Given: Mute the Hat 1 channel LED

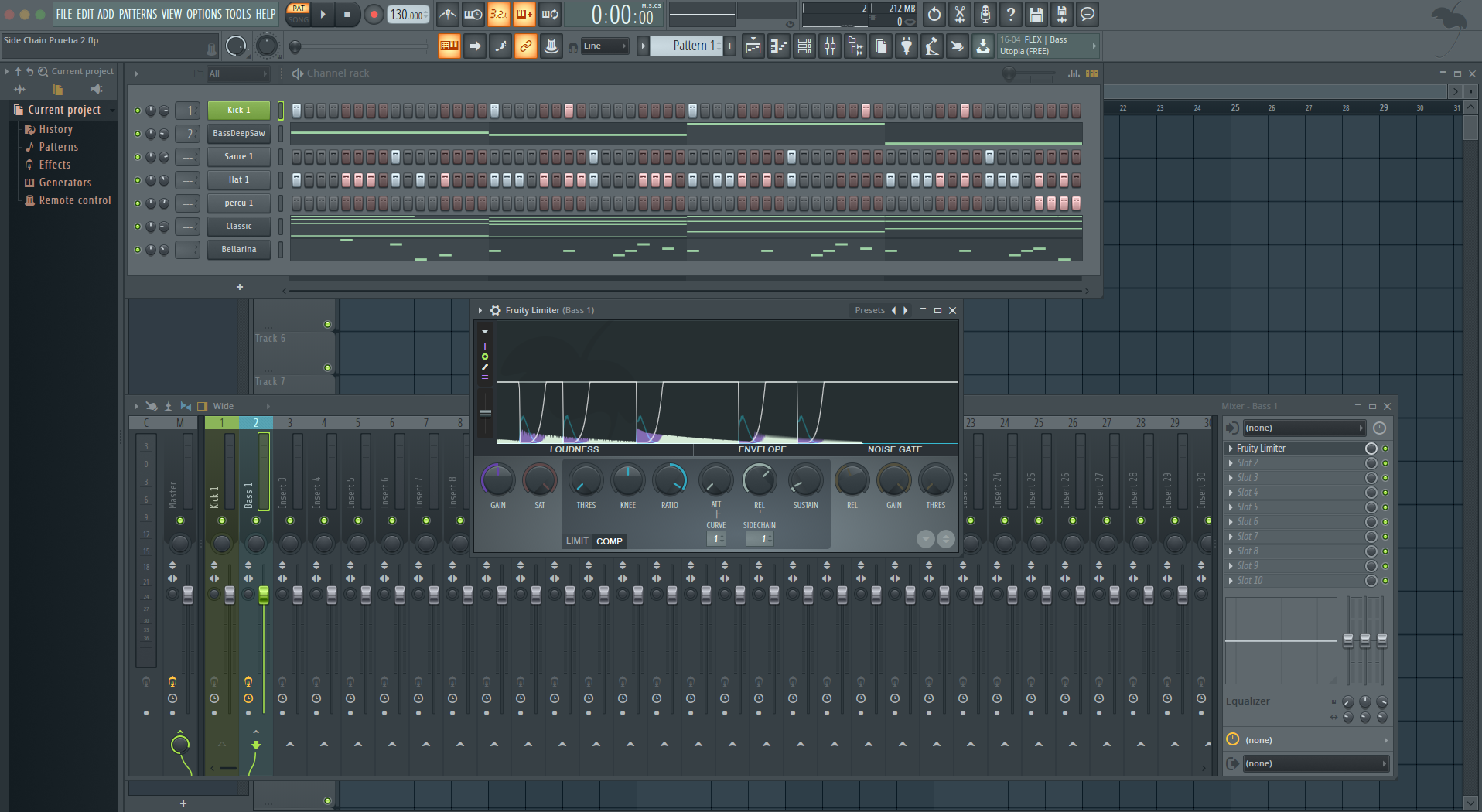Looking at the screenshot, I should [138, 180].
